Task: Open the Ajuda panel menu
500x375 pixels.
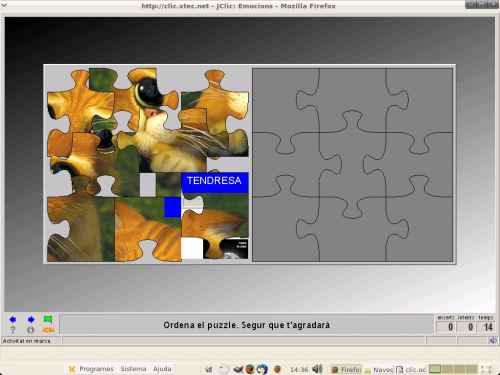Action: pyautogui.click(x=162, y=369)
